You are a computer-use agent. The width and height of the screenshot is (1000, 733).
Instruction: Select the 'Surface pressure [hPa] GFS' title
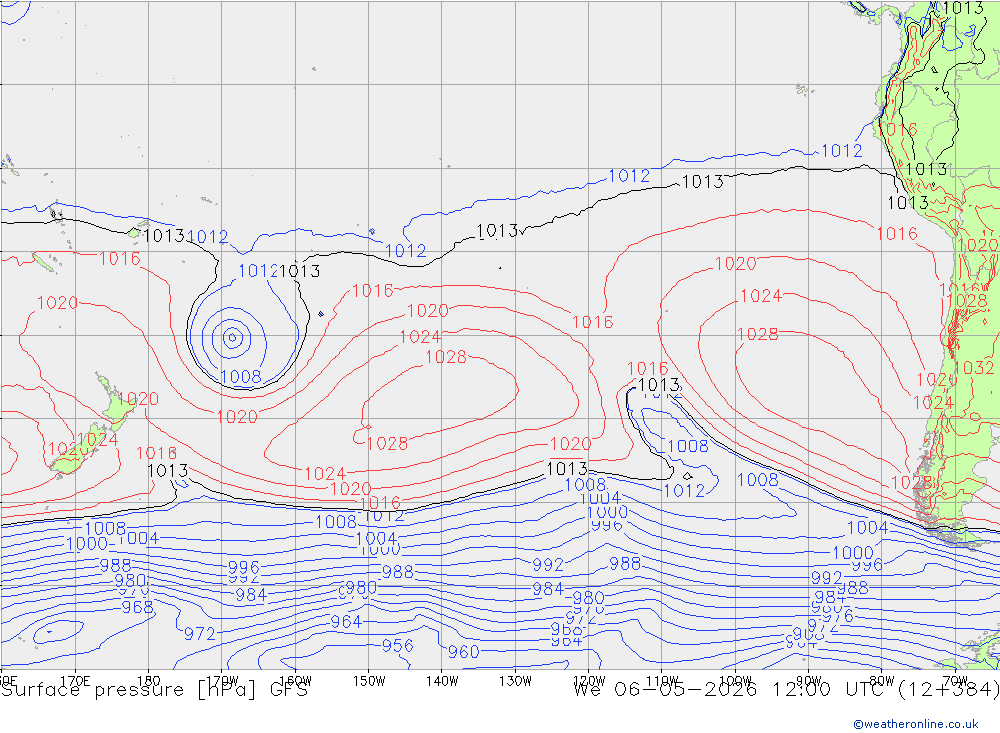[154, 690]
